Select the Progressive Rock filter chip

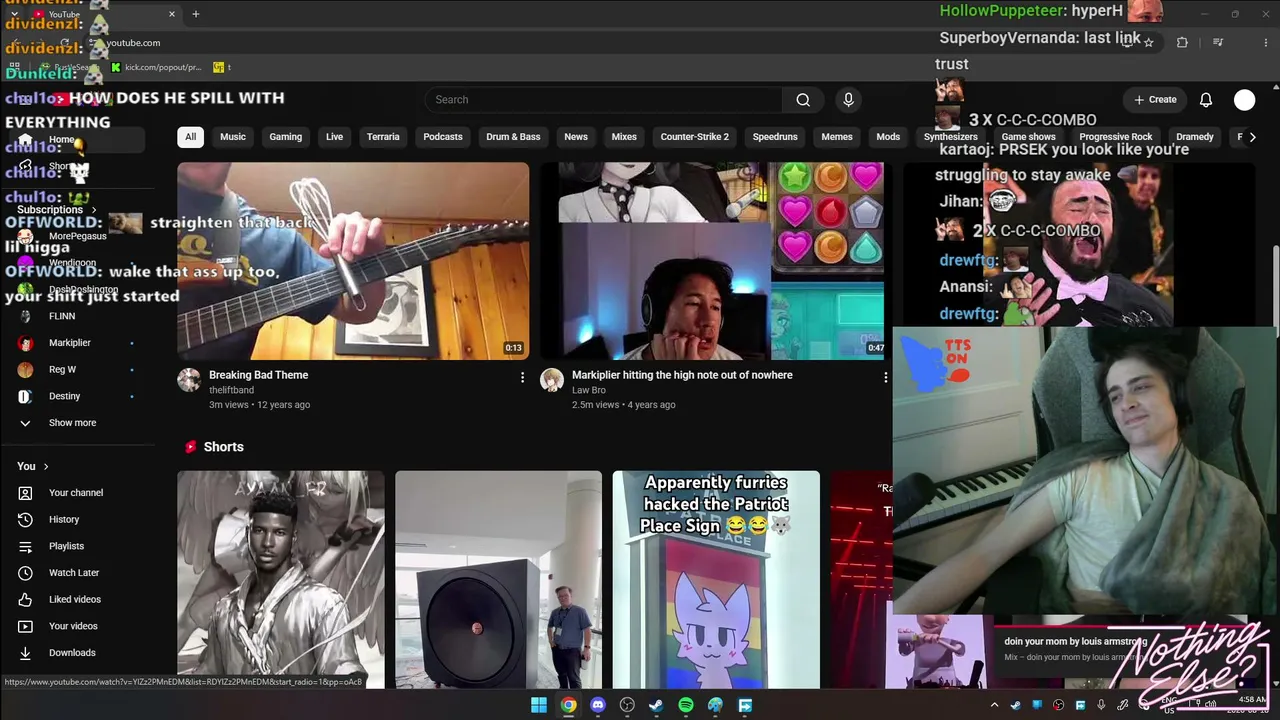[x=1116, y=137]
